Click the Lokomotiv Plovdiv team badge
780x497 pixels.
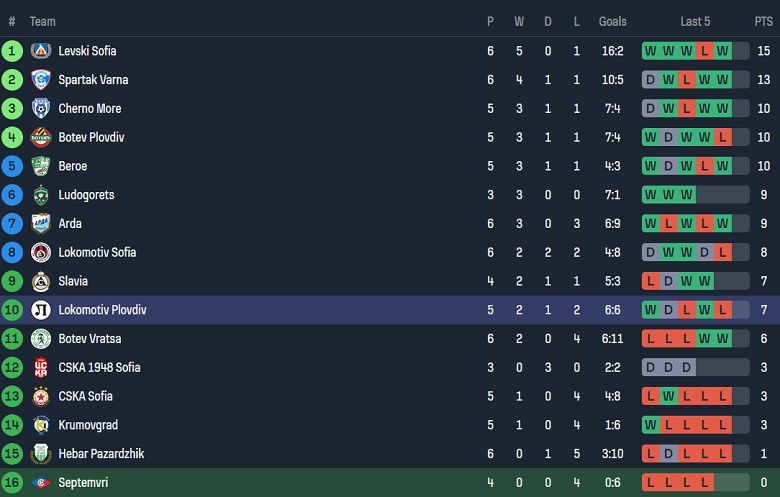coord(41,310)
